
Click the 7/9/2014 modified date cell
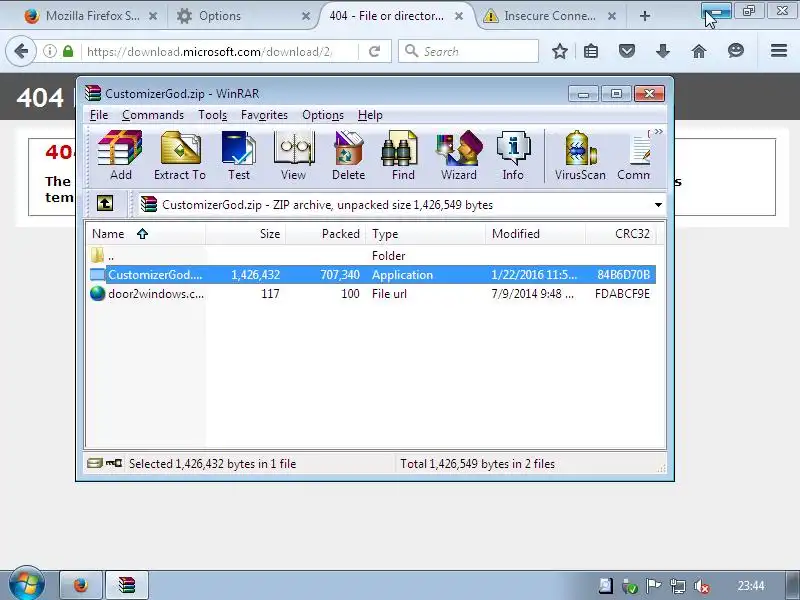pos(532,293)
